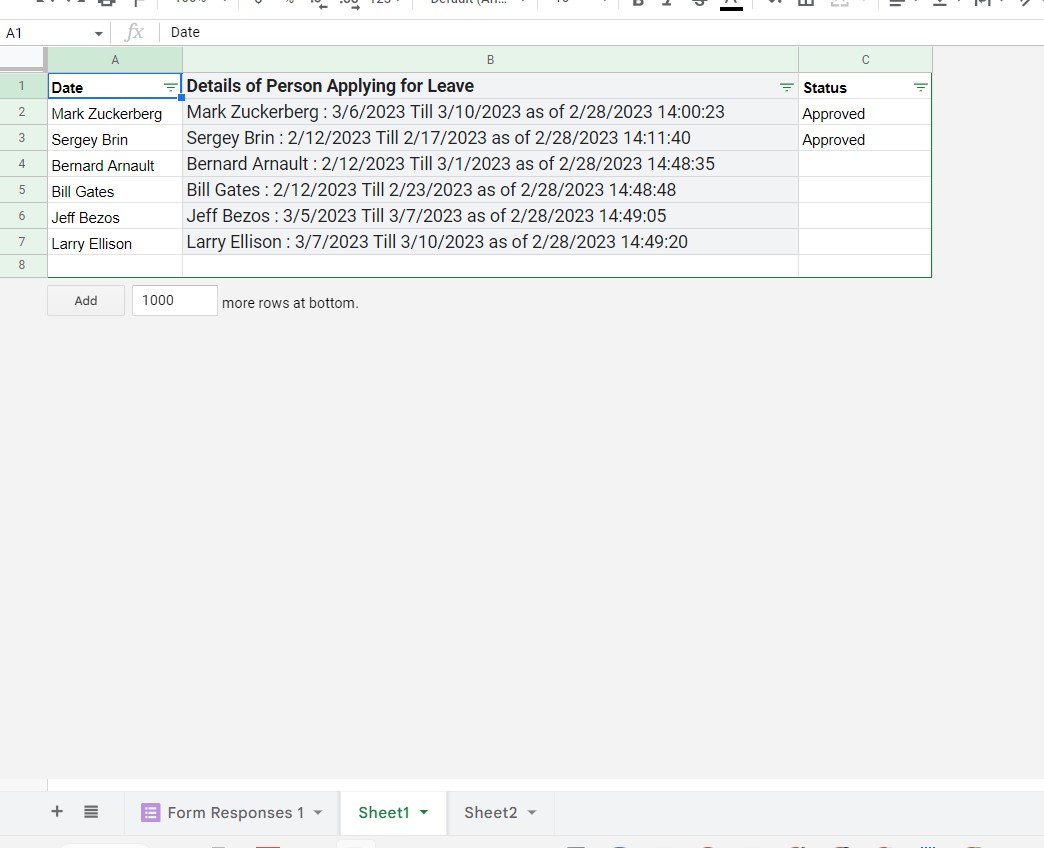Open the filter on Details of Person column
Screen dimensions: 1044x848
tap(786, 87)
